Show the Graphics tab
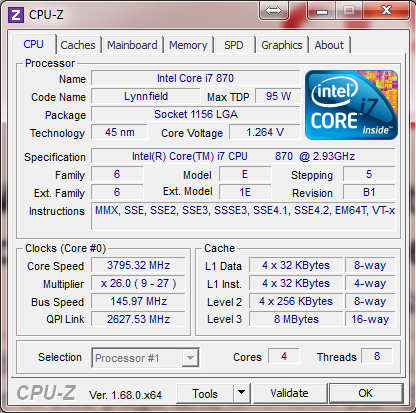The width and height of the screenshot is (416, 413). 282,45
